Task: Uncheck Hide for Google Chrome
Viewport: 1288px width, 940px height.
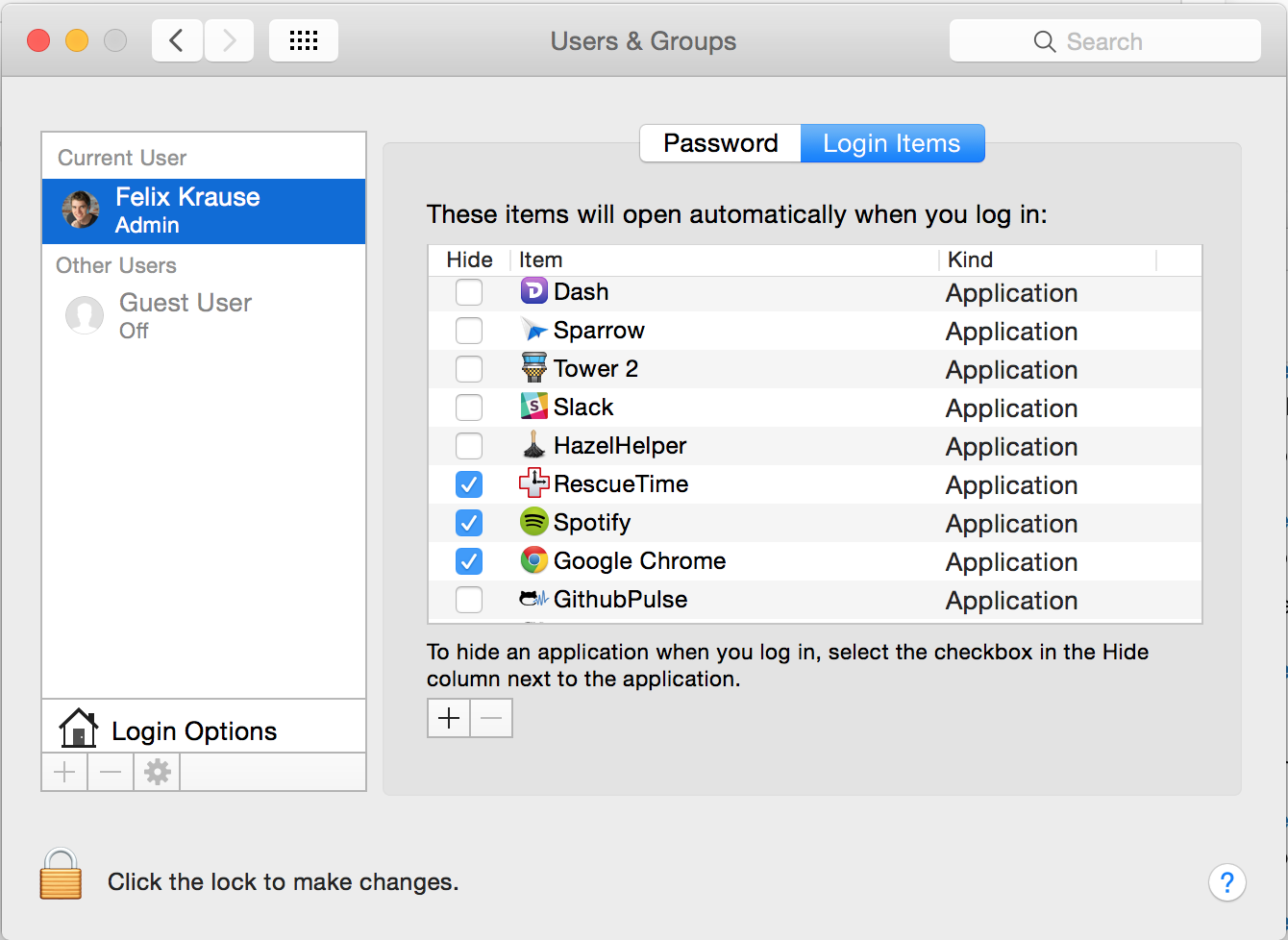Action: coord(469,560)
